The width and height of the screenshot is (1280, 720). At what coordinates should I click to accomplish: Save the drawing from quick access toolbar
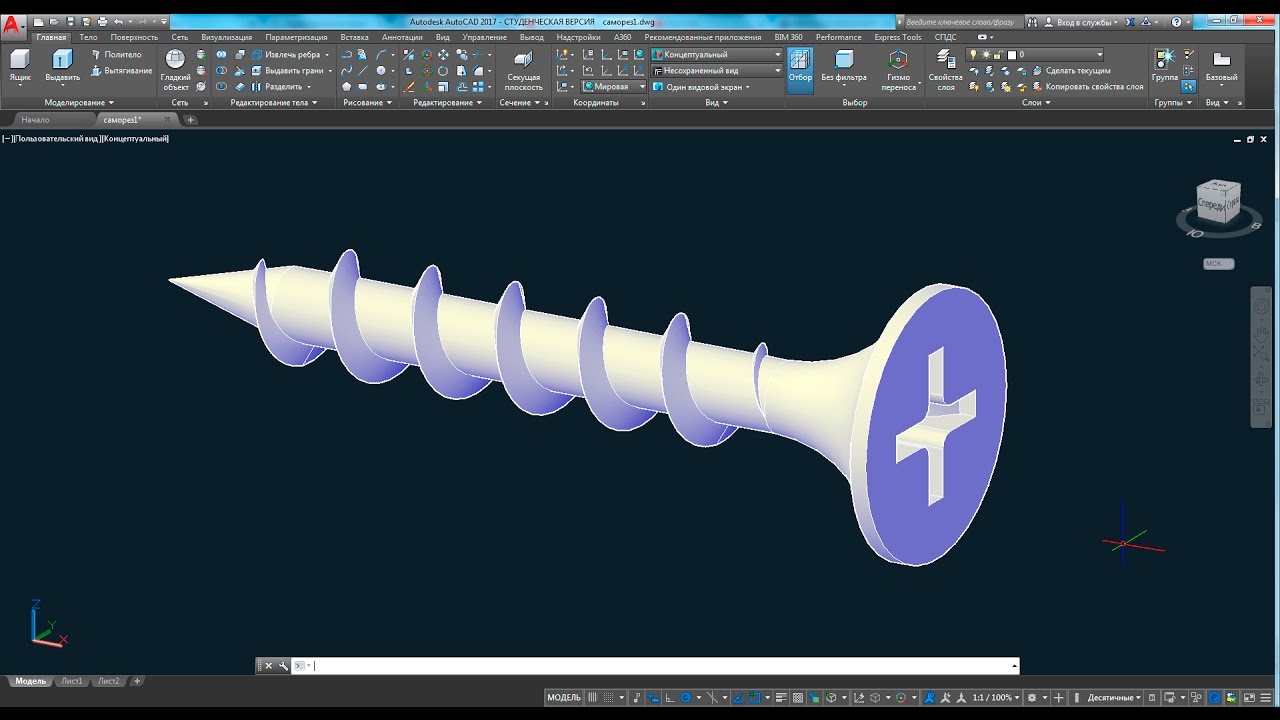(x=71, y=21)
